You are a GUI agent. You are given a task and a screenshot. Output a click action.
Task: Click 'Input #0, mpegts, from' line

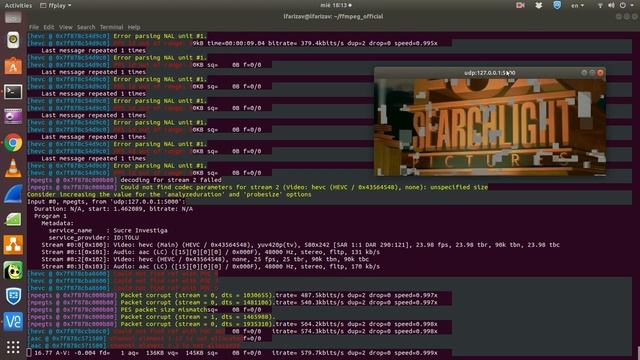click(x=106, y=202)
